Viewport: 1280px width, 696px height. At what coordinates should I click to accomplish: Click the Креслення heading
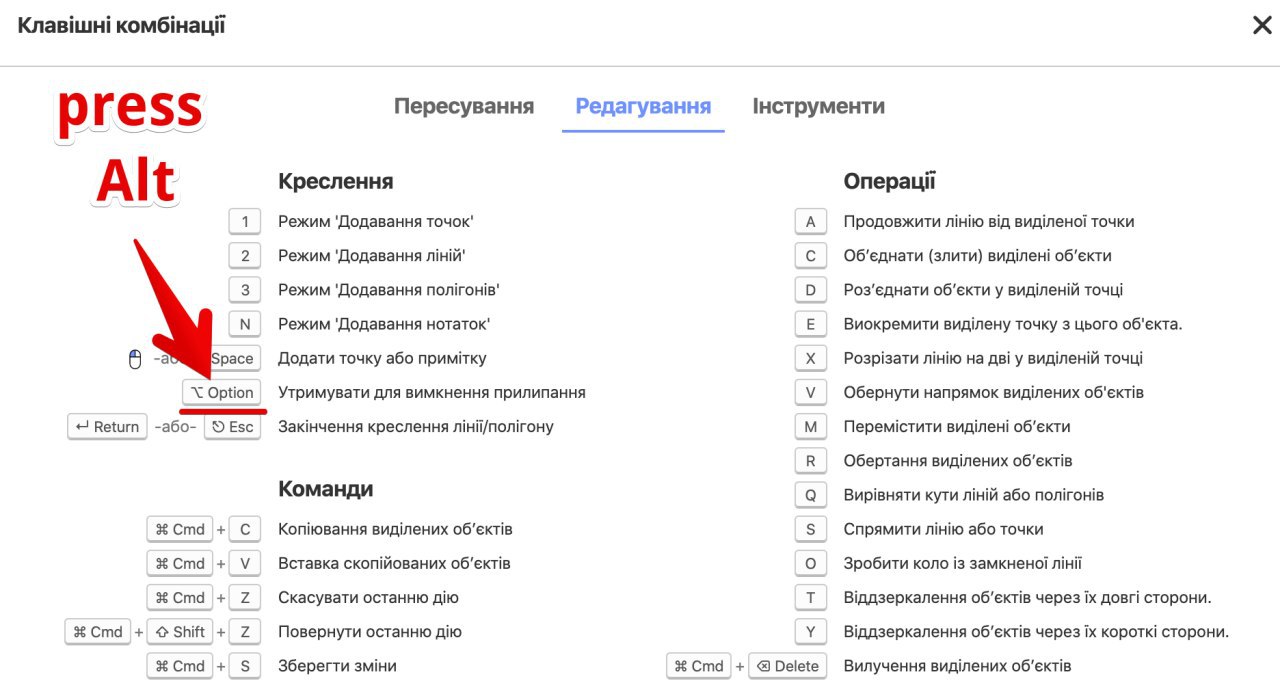click(336, 181)
